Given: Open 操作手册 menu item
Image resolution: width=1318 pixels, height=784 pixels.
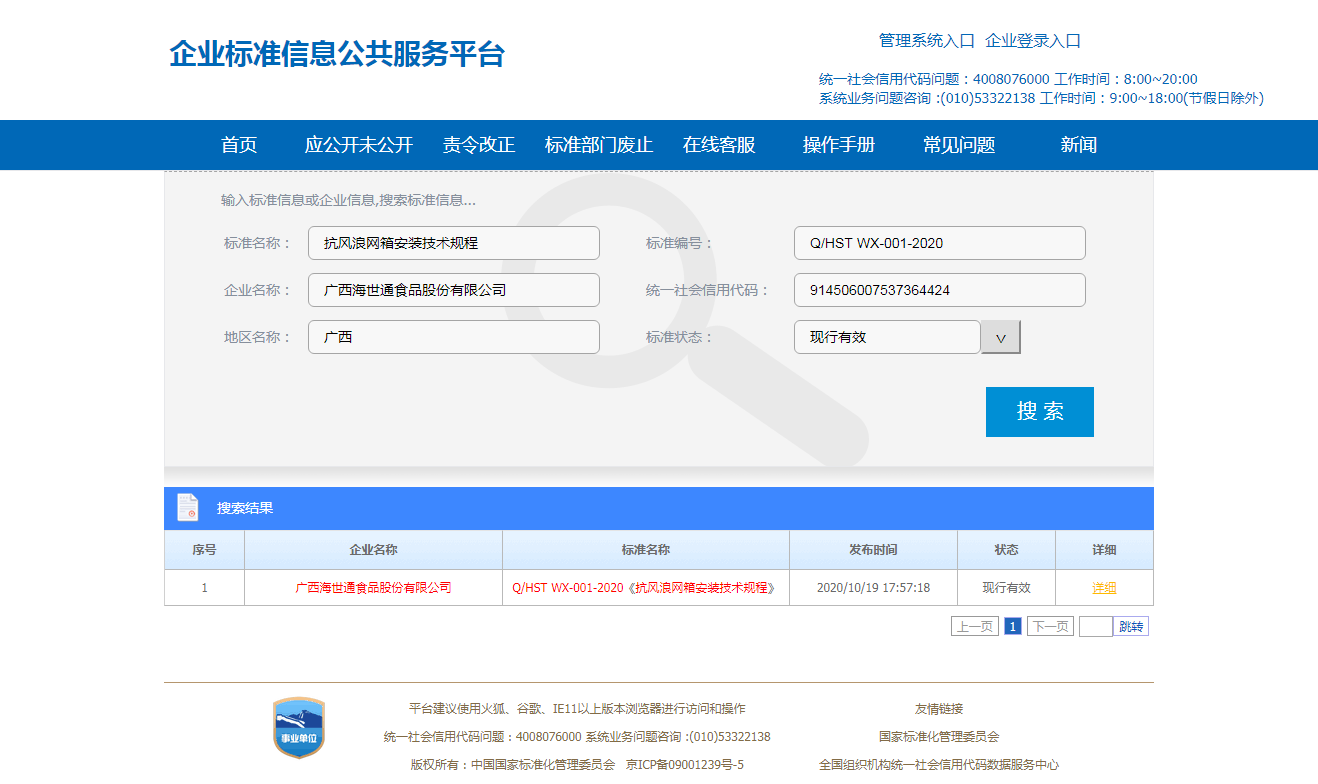Looking at the screenshot, I should click(839, 145).
